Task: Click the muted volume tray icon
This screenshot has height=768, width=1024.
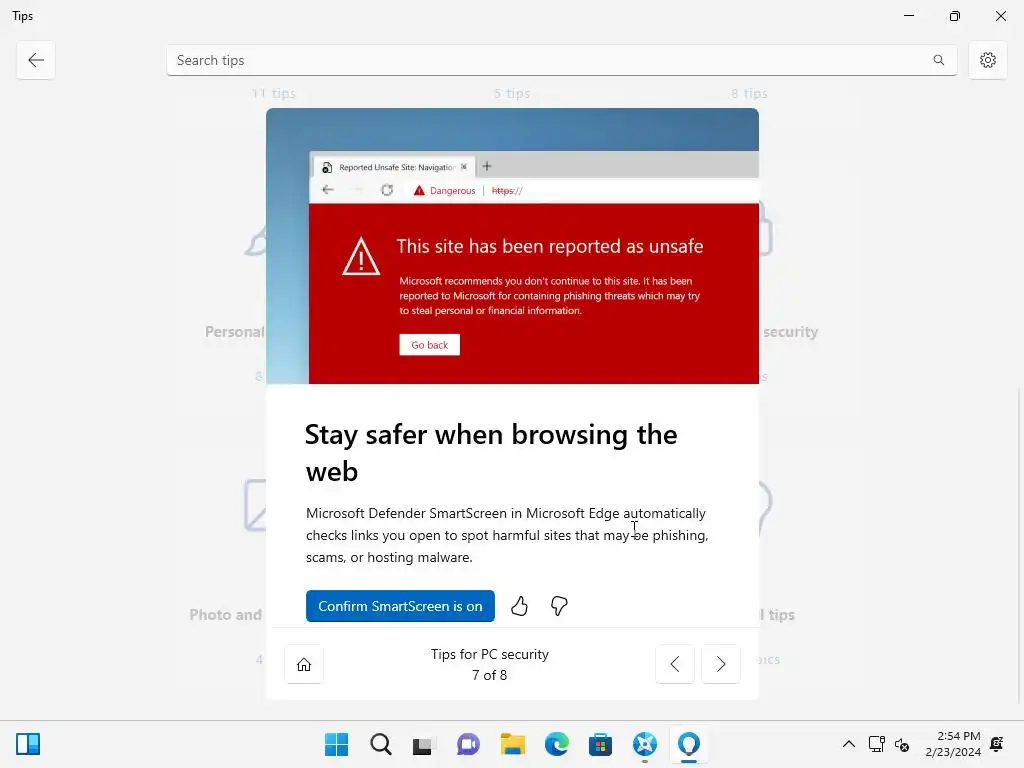Action: [902, 744]
